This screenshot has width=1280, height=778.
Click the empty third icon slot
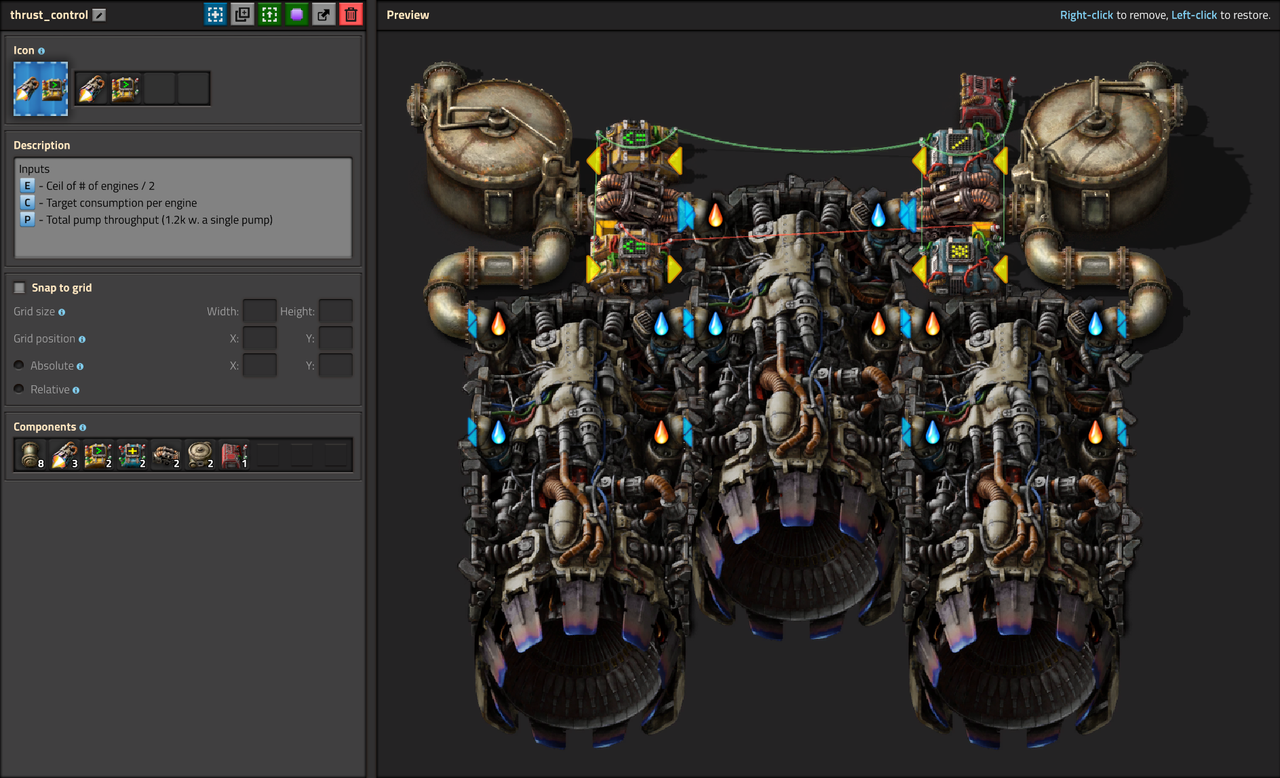[x=159, y=89]
